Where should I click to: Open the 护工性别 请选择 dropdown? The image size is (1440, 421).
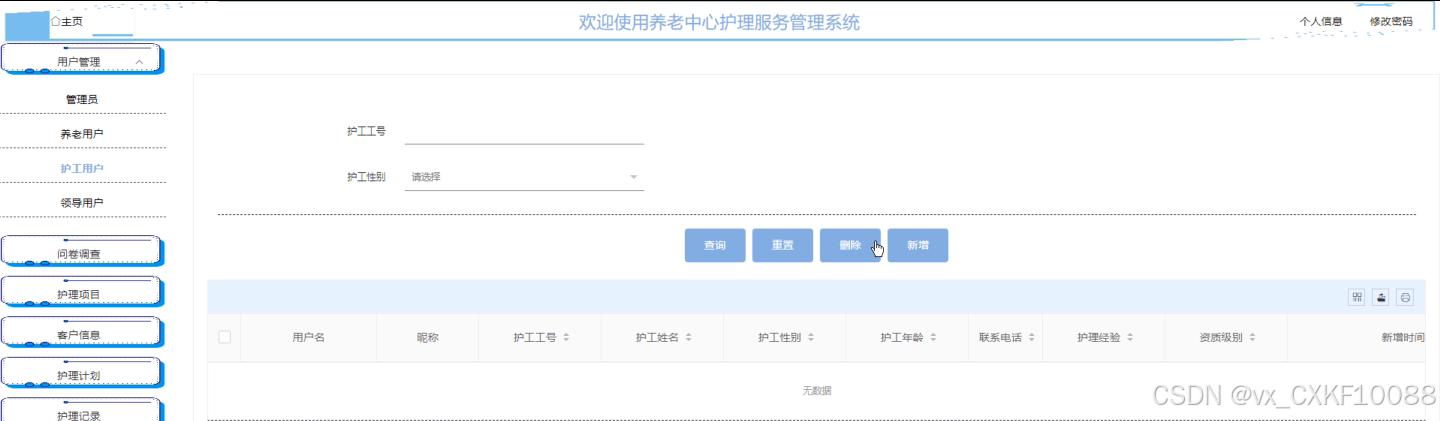click(x=524, y=177)
